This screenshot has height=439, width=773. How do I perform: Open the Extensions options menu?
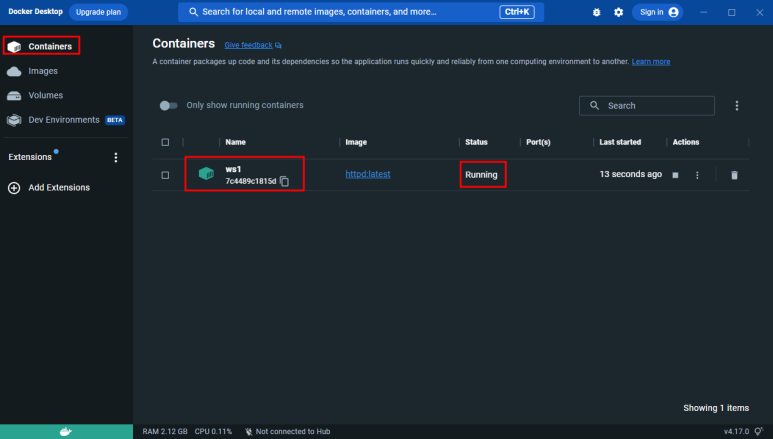(116, 157)
